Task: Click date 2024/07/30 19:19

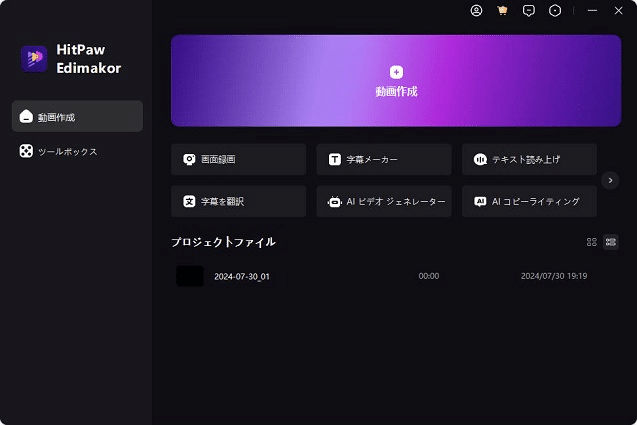Action: (554, 276)
